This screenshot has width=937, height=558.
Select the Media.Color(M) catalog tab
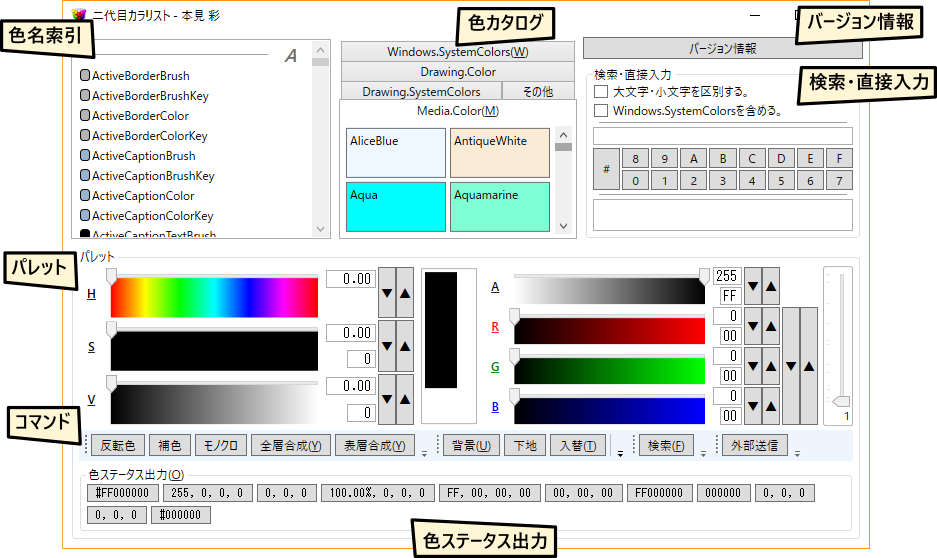tap(458, 111)
